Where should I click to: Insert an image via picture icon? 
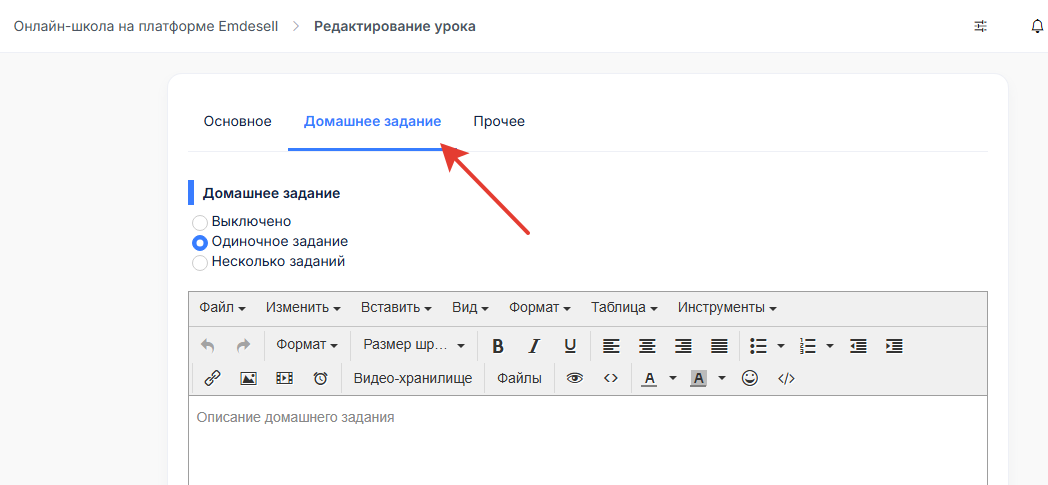click(x=249, y=378)
